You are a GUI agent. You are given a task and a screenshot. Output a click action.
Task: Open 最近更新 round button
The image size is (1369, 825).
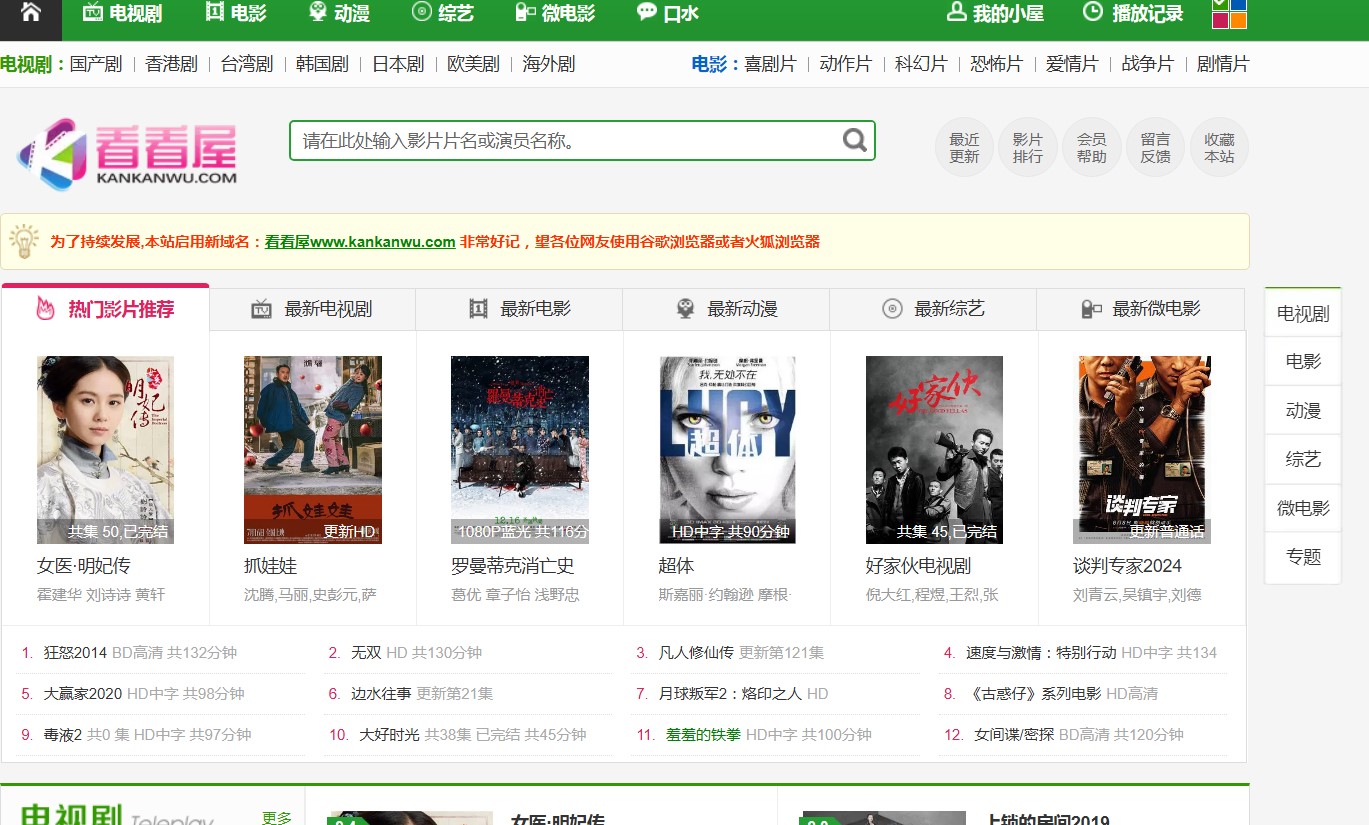click(964, 147)
